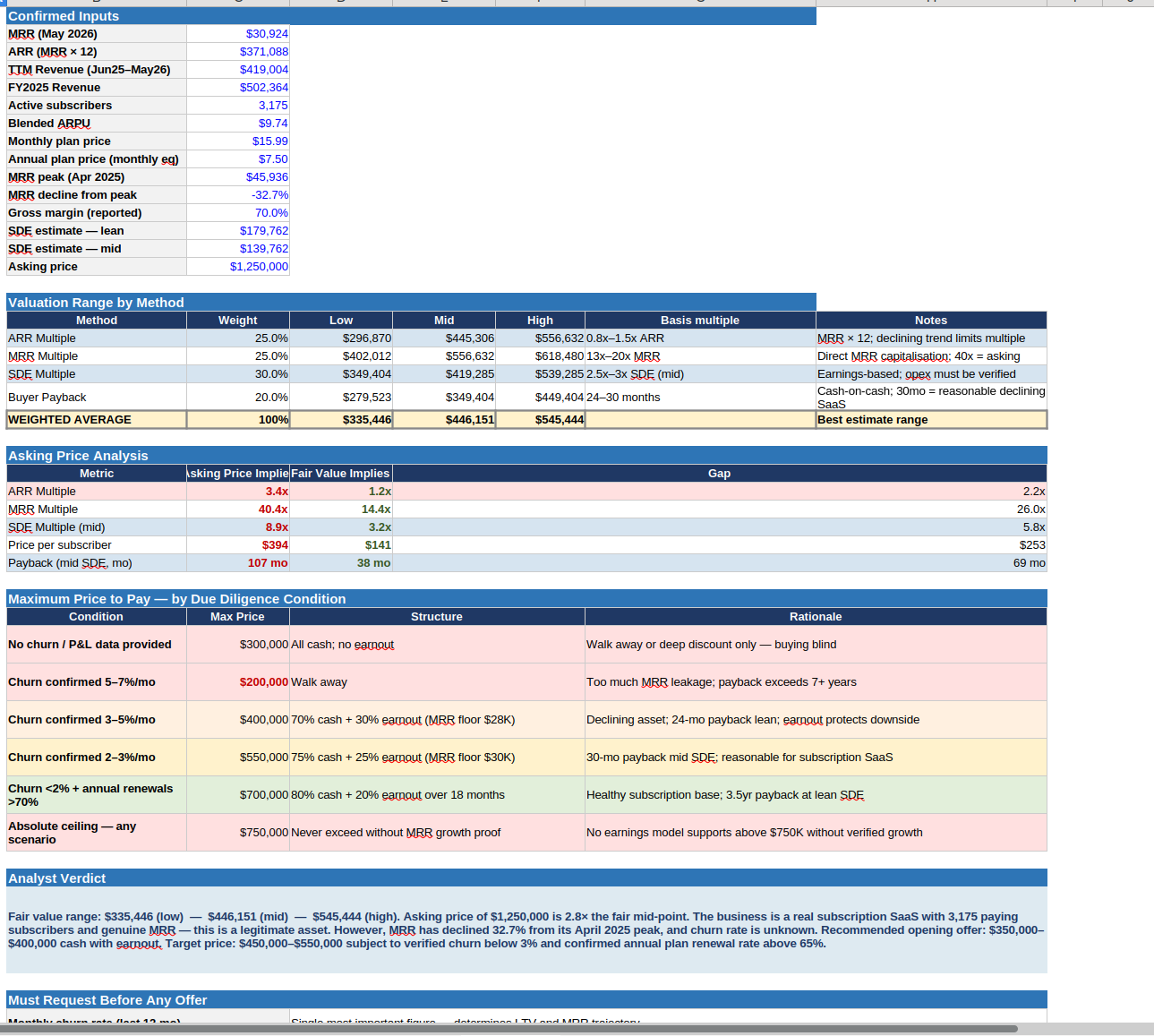
Task: Click the Best estimate range note cell
Action: click(931, 420)
